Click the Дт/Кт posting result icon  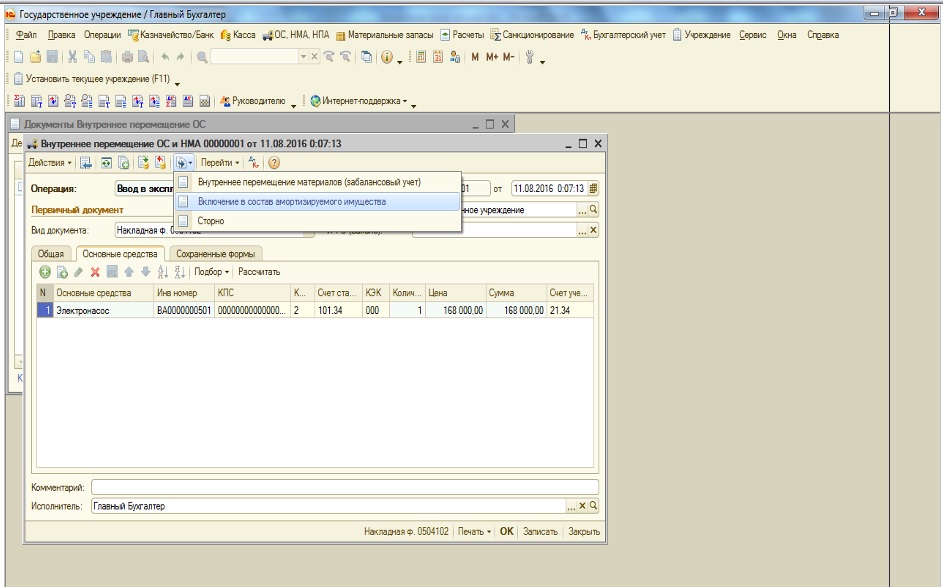coord(254,163)
